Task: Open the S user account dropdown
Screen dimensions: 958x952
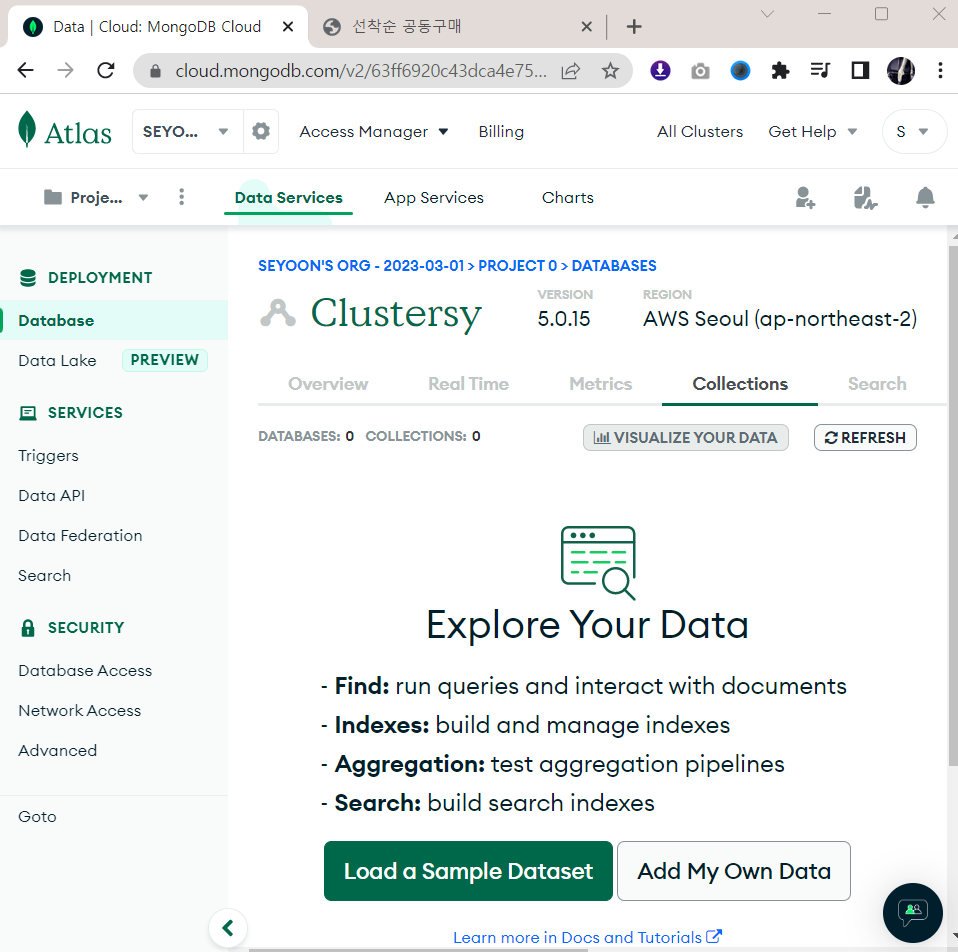Action: pos(914,131)
